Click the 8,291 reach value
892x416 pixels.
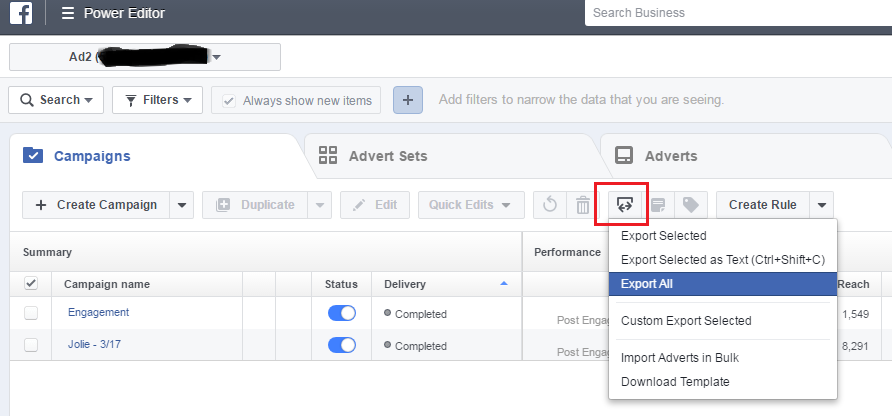(856, 345)
